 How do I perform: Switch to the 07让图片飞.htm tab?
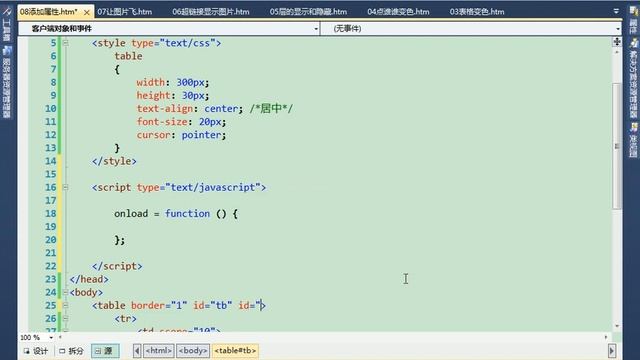click(x=124, y=12)
